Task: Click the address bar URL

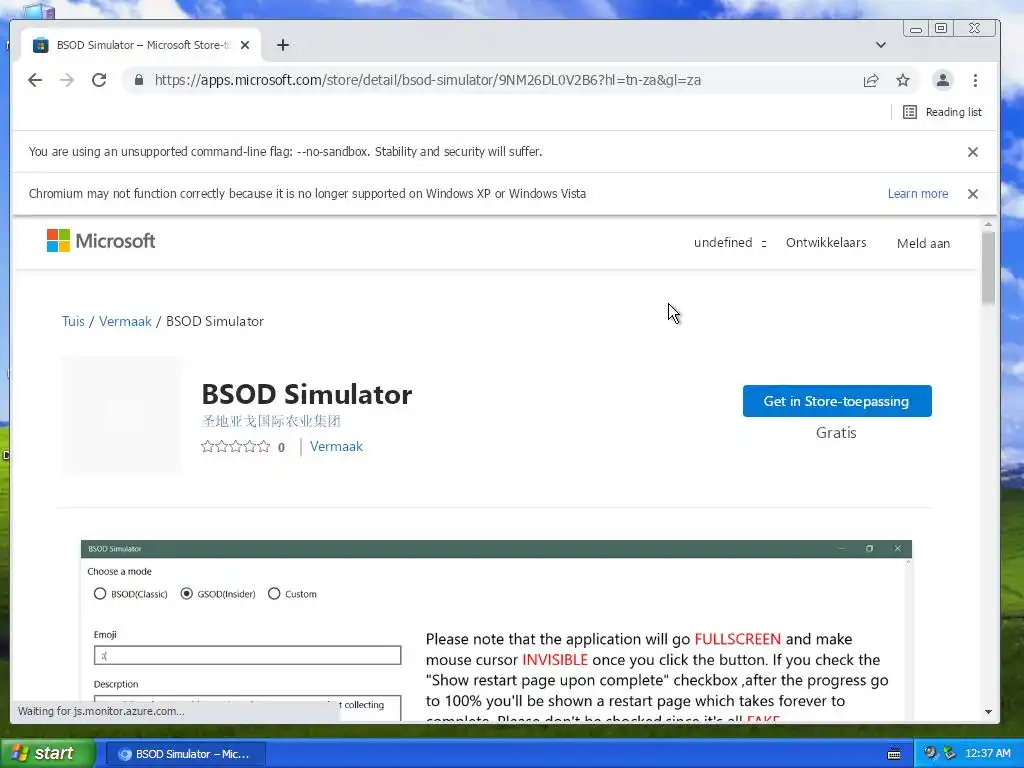Action: (428, 80)
